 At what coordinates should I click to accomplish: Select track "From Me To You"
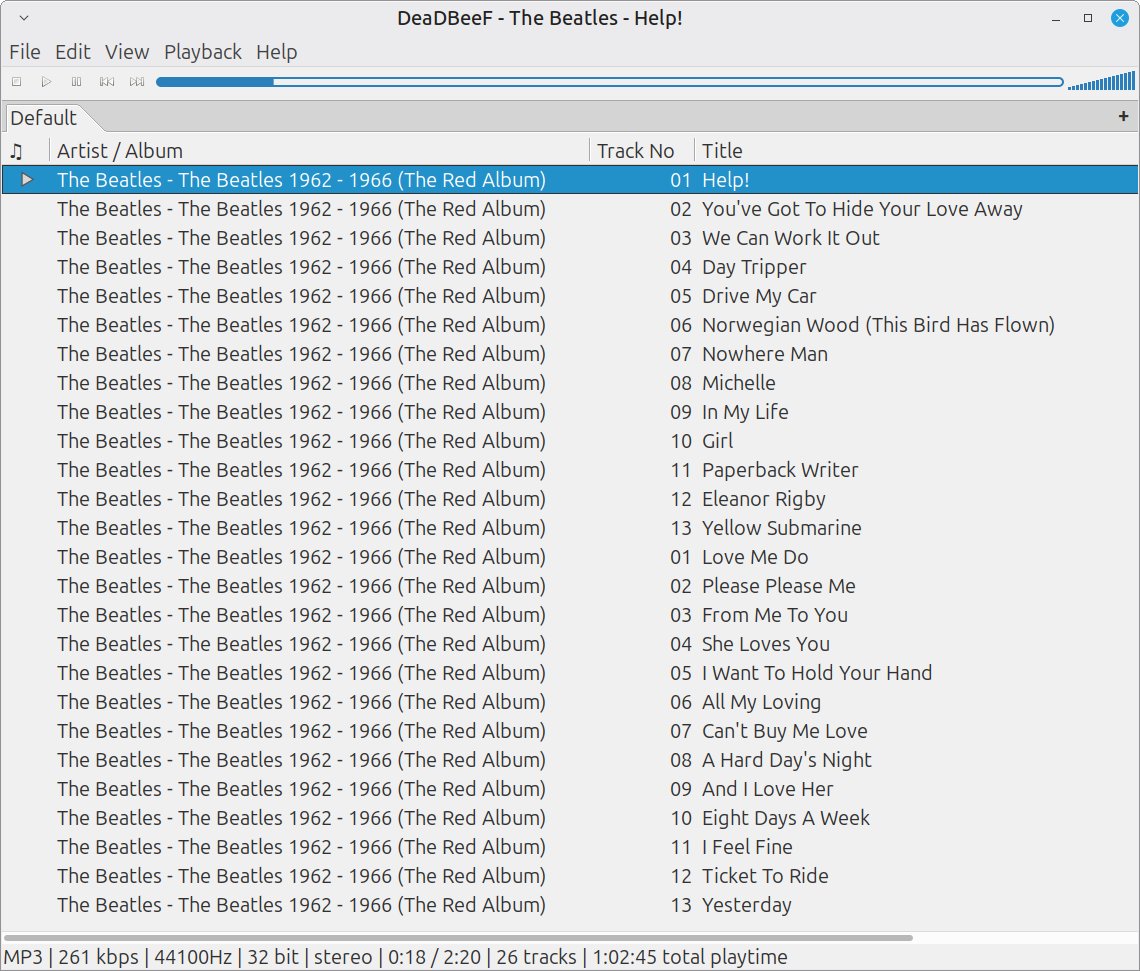click(x=570, y=616)
